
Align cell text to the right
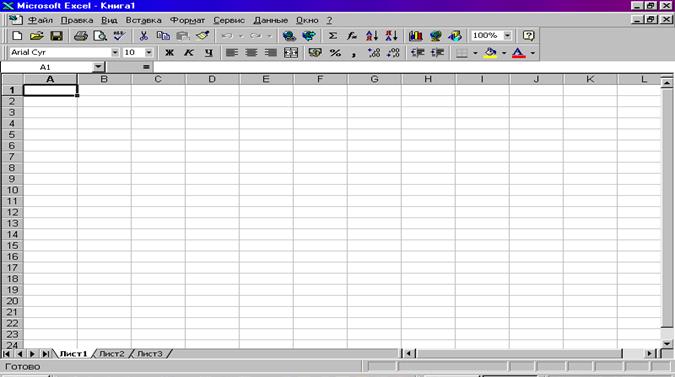pos(271,53)
